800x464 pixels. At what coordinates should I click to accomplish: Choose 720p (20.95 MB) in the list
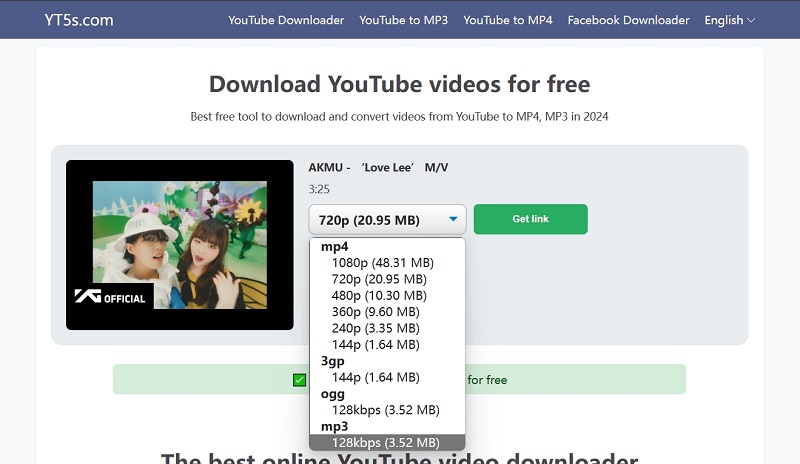pyautogui.click(x=387, y=279)
